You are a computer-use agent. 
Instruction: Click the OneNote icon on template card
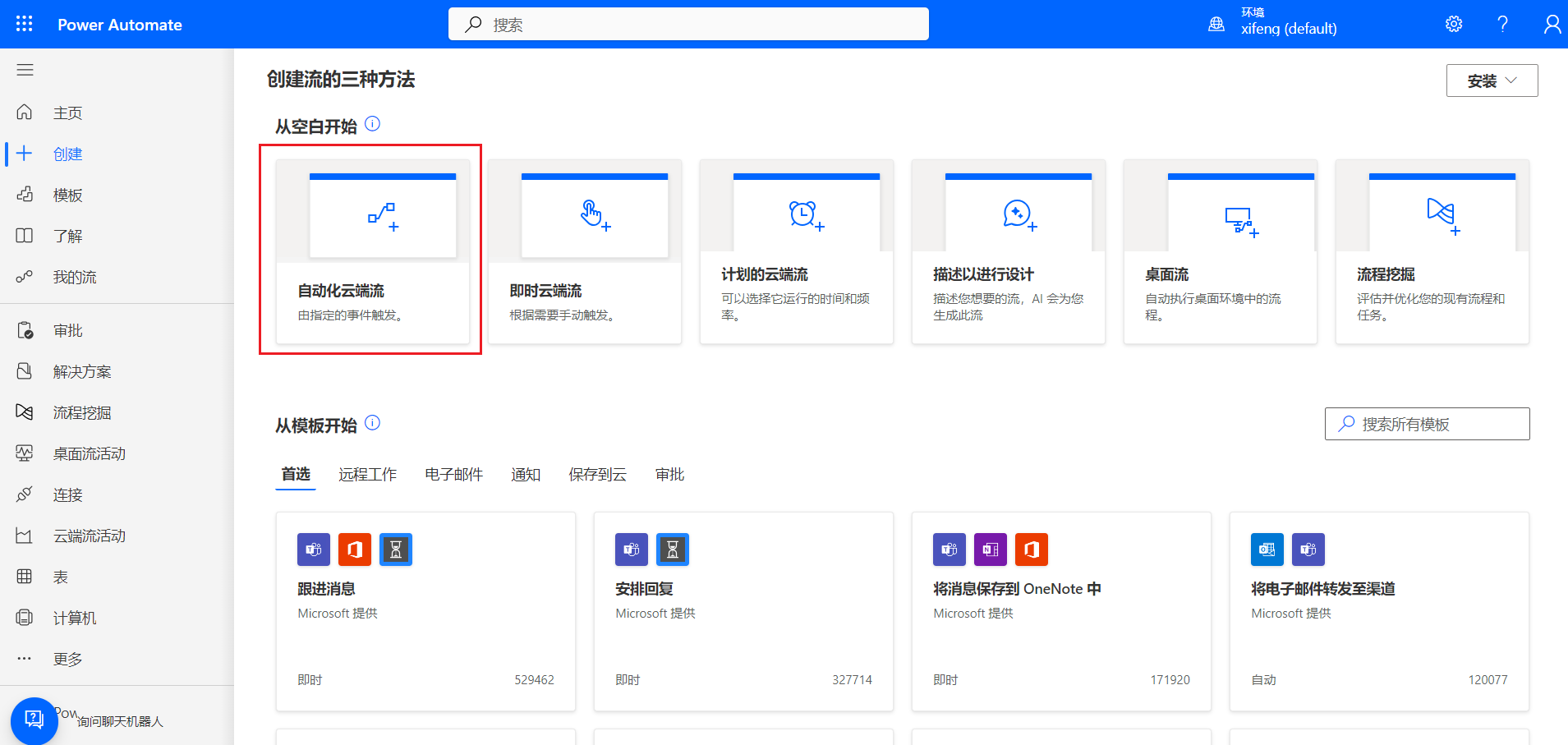click(991, 550)
